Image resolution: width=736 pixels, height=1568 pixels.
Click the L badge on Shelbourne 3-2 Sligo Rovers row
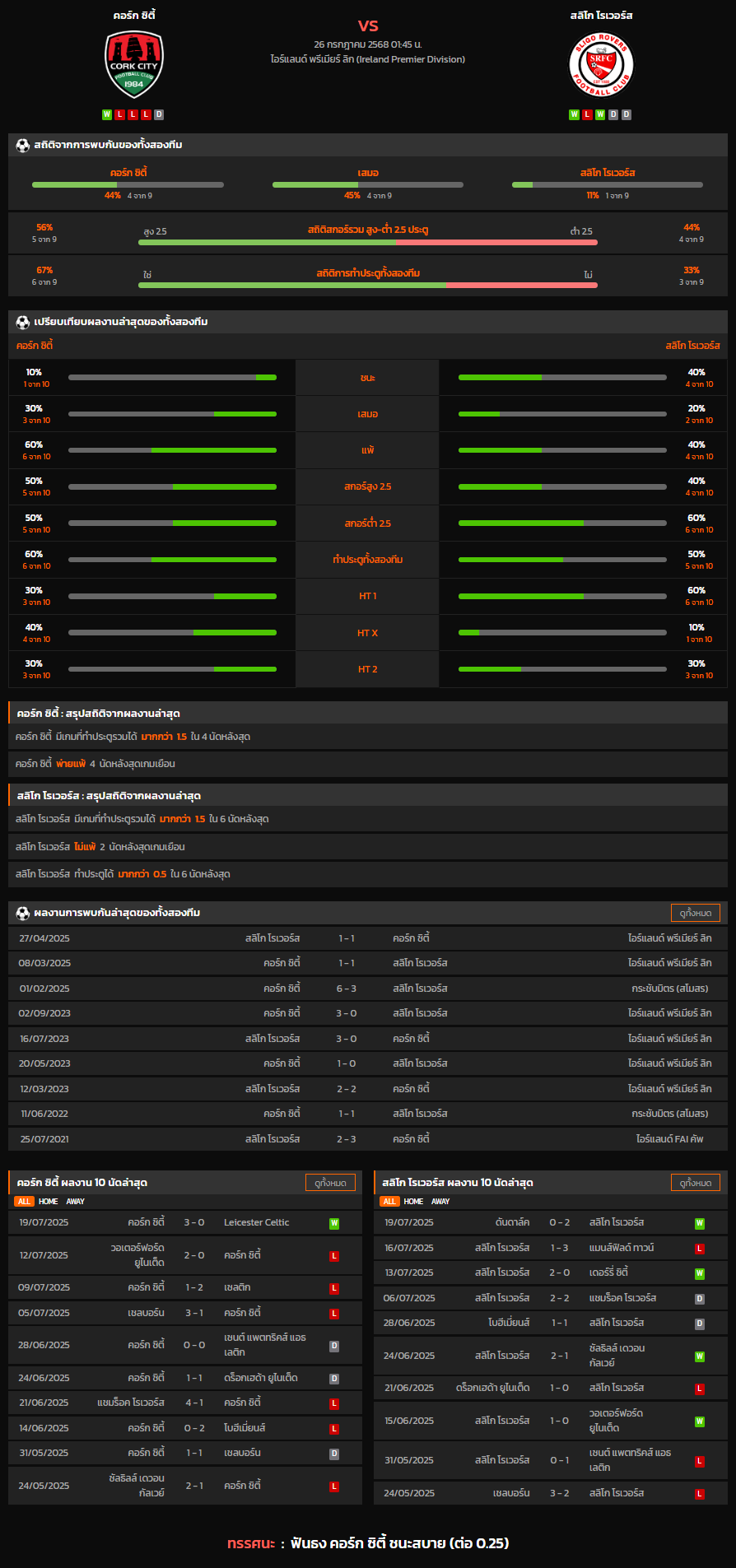(x=700, y=1494)
